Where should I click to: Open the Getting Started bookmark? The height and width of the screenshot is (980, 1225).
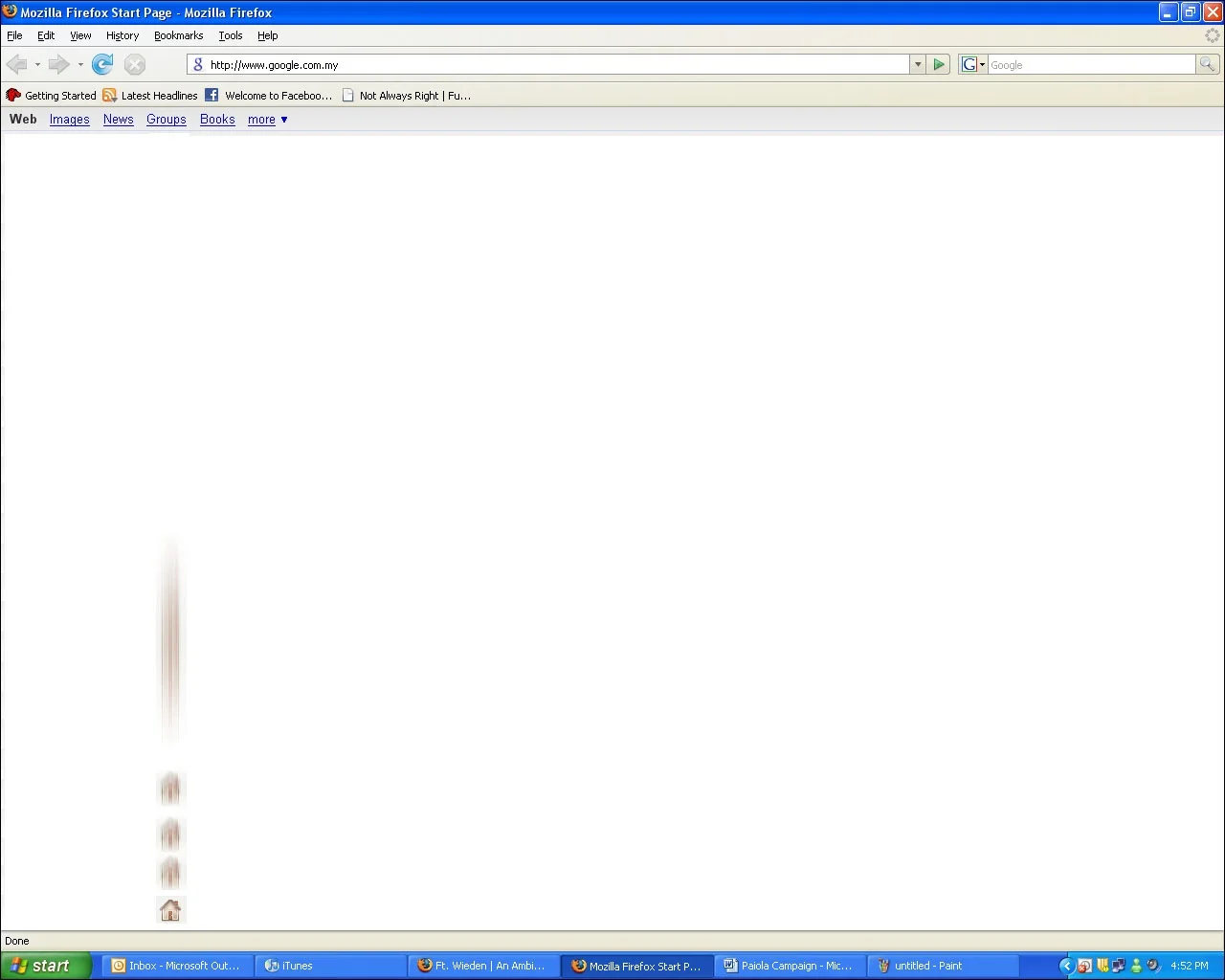tap(51, 96)
